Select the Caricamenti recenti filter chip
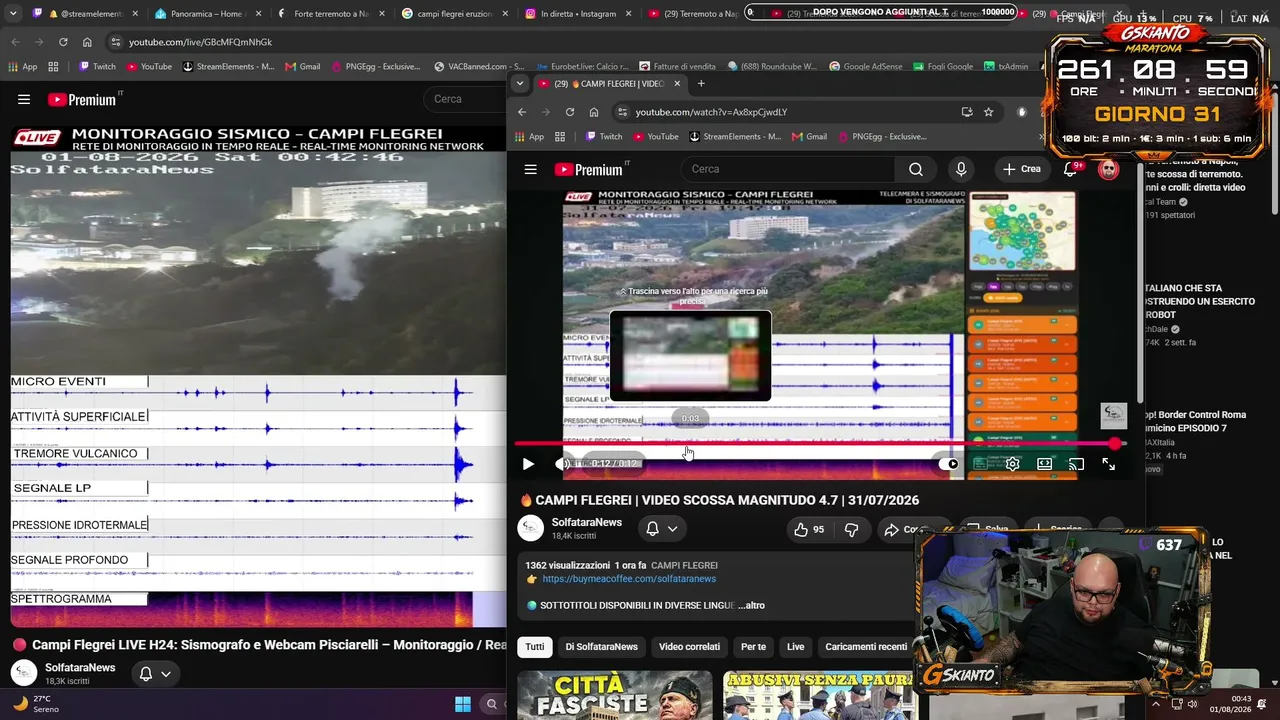The height and width of the screenshot is (720, 1280). pyautogui.click(x=866, y=647)
